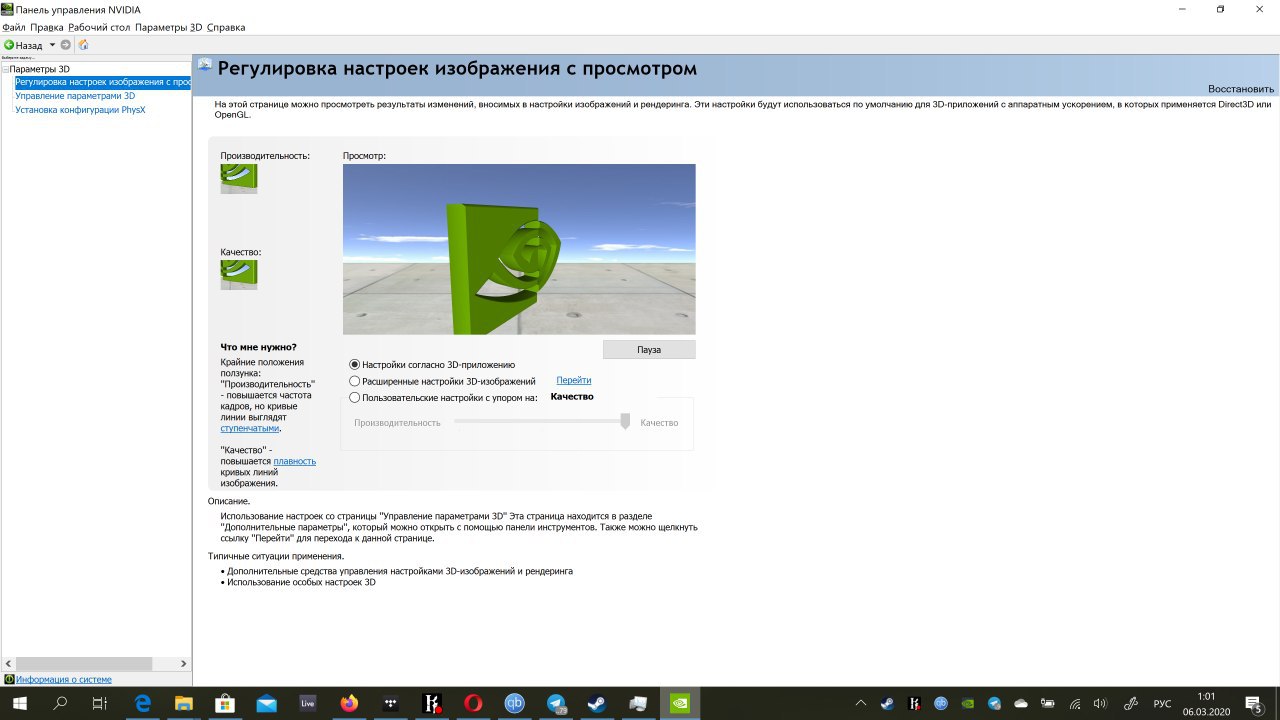
Task: Open the Параметры 3D menu
Action: pos(168,27)
